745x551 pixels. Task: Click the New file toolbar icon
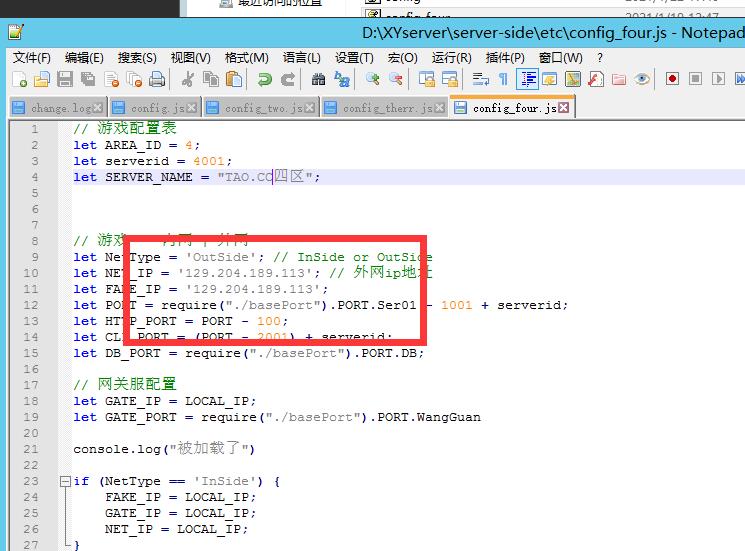click(x=19, y=79)
